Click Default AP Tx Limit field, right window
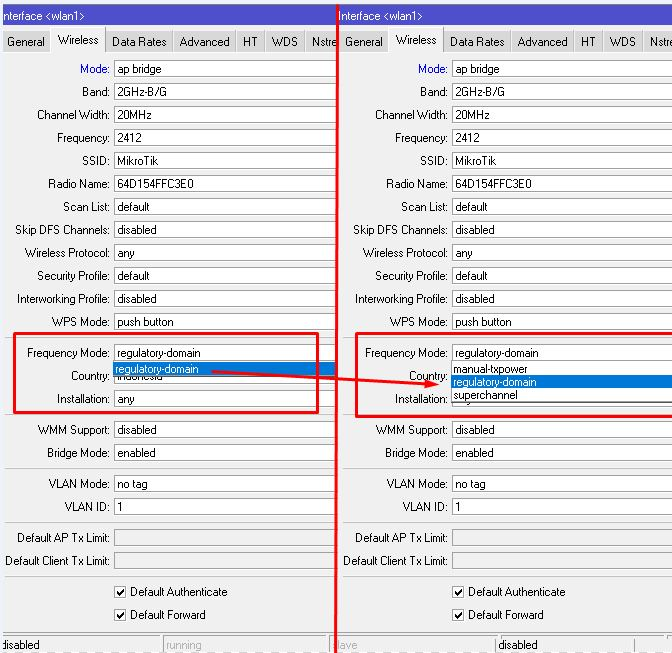 point(562,538)
